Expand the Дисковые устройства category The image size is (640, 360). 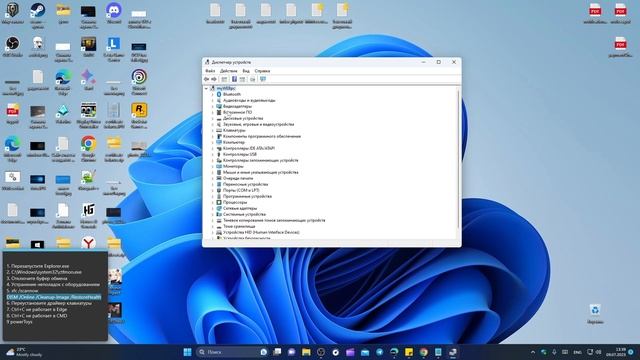point(213,118)
